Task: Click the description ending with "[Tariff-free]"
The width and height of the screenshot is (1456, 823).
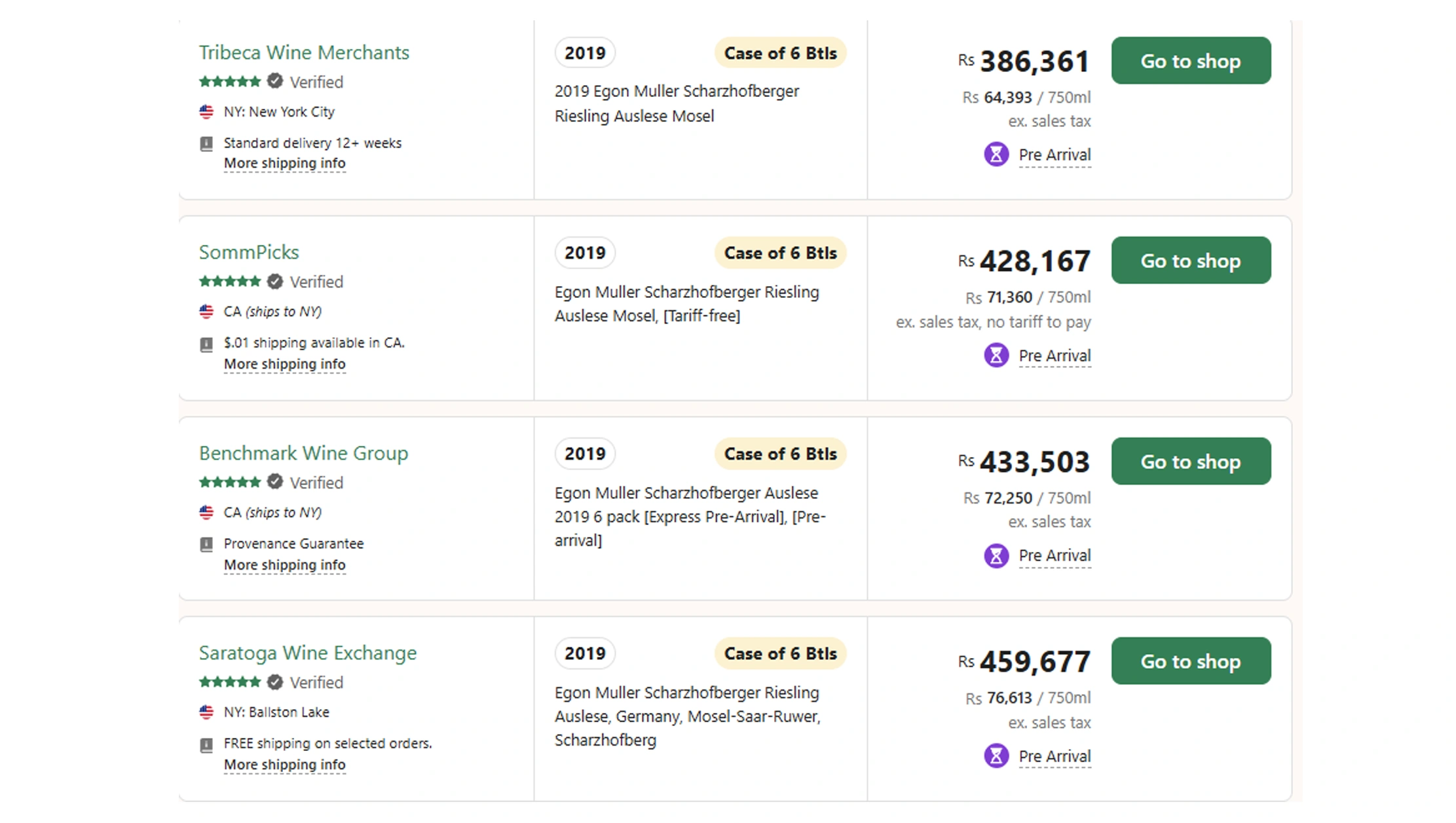Action: 687,304
